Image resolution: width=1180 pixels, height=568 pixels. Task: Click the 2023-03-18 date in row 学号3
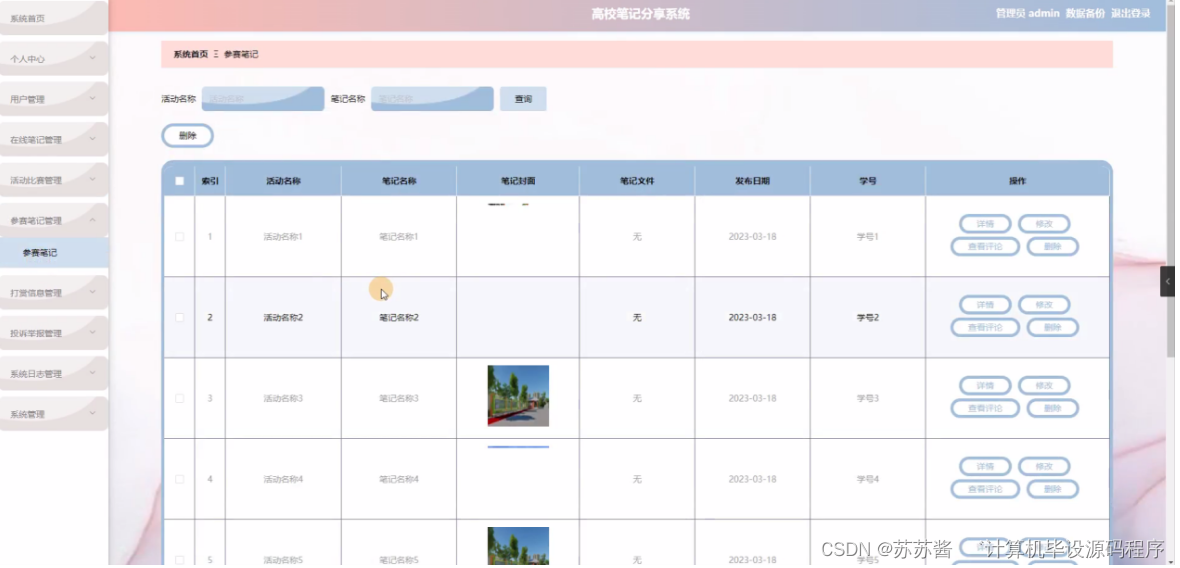coord(752,399)
